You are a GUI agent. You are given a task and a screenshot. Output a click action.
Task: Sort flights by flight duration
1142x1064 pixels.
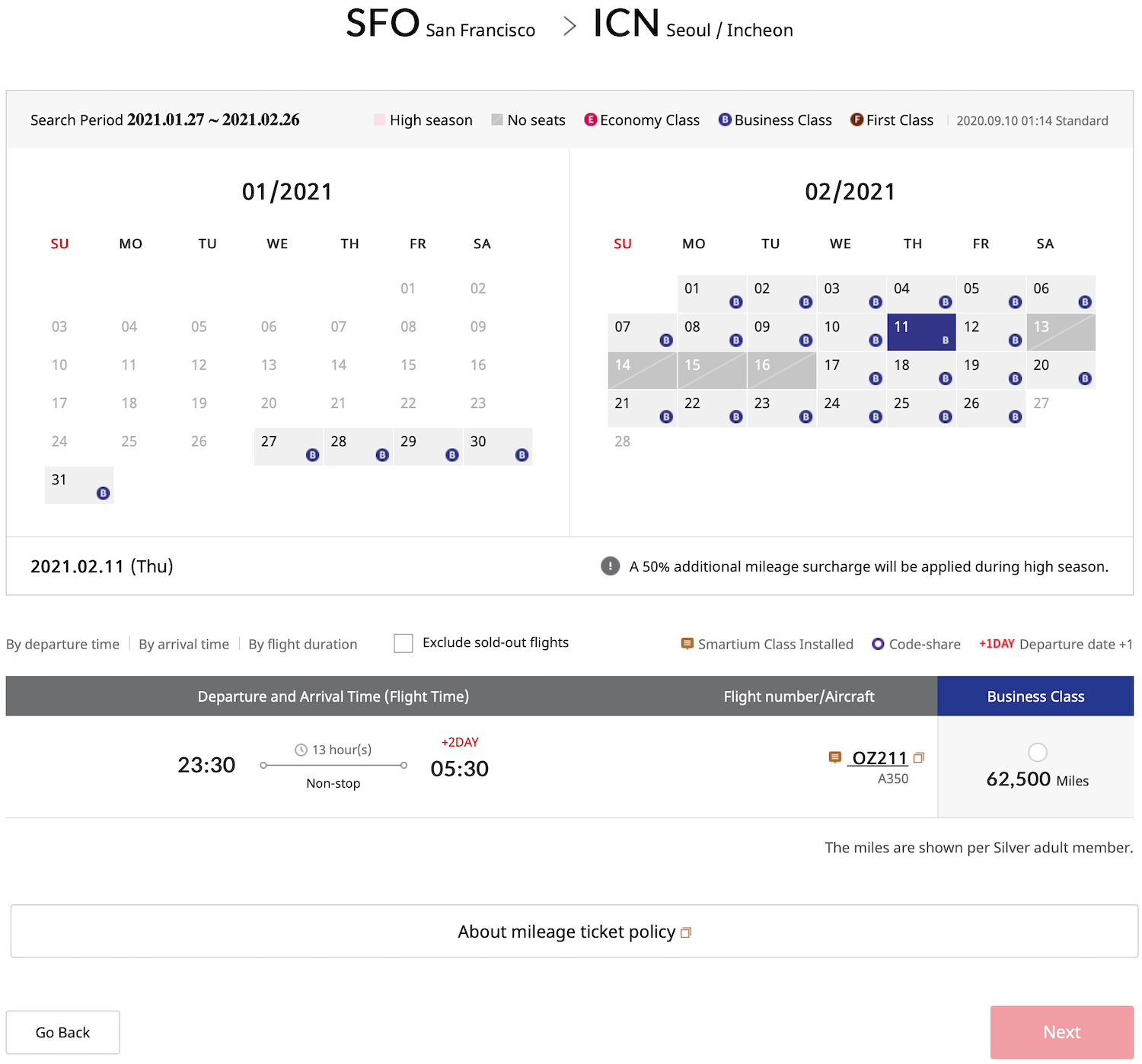302,644
